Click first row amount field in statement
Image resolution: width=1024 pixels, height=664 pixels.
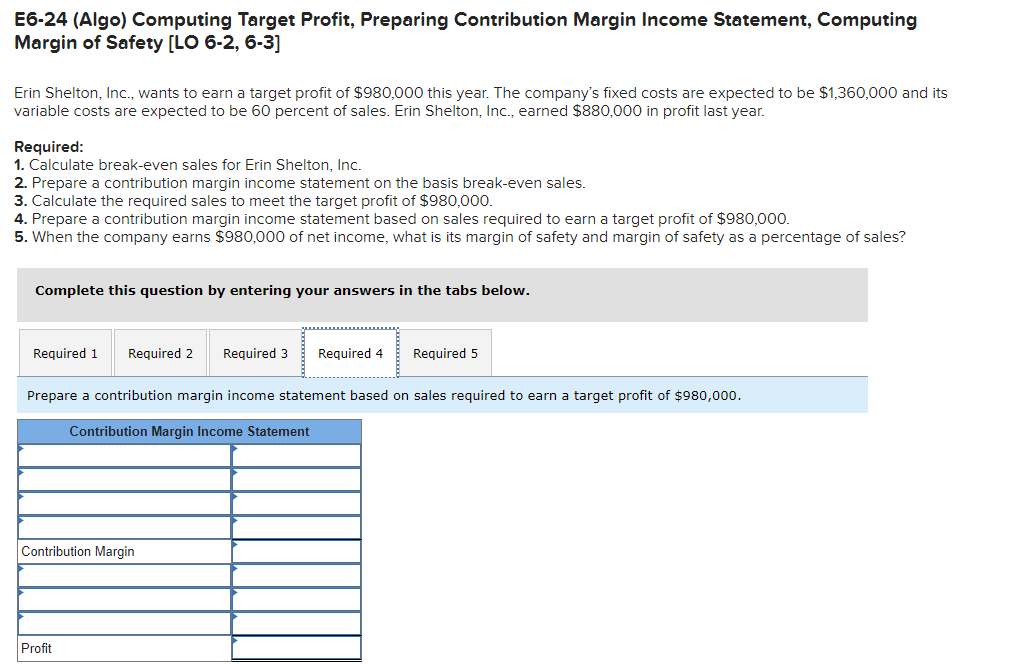tap(296, 456)
